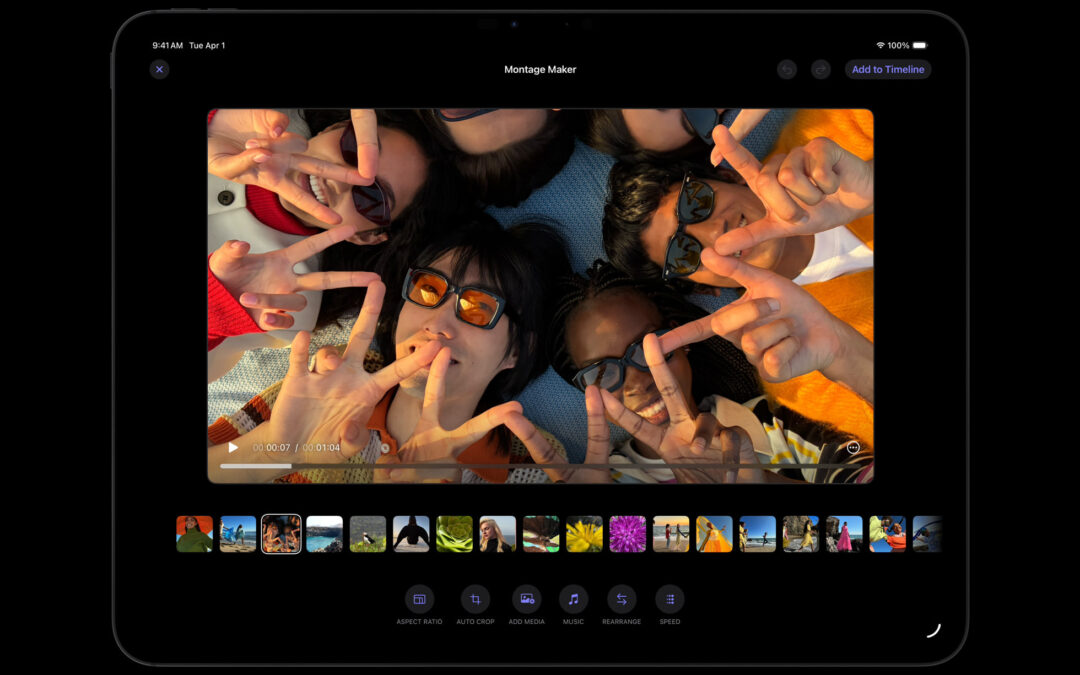1080x675 pixels.
Task: Undo the last edit
Action: click(788, 69)
